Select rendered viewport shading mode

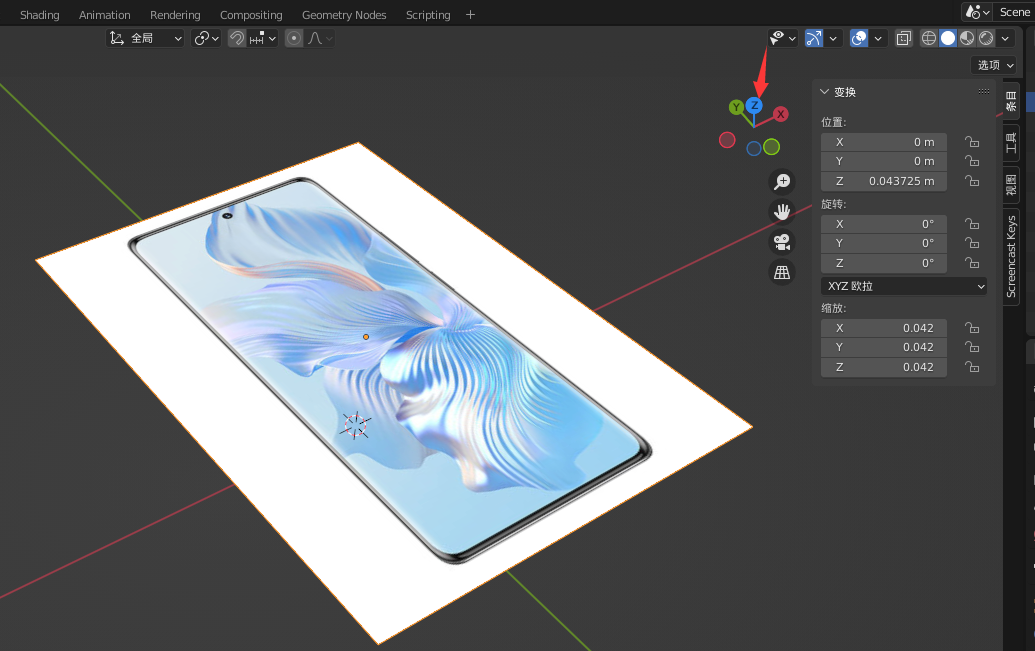pyautogui.click(x=986, y=39)
